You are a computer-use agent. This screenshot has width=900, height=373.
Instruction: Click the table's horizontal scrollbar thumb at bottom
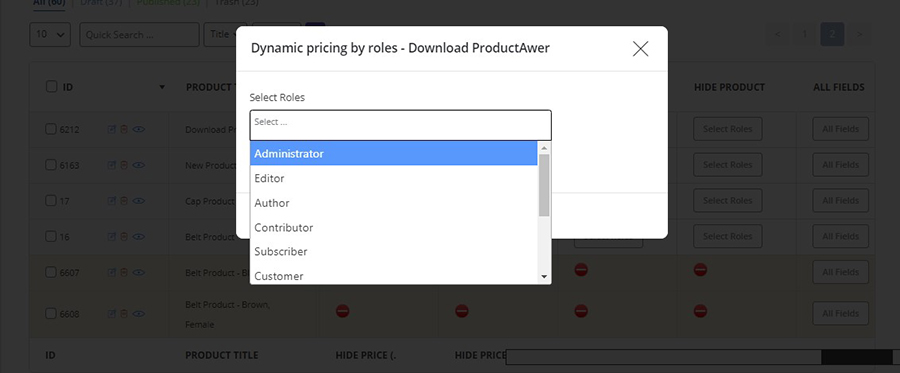856,357
